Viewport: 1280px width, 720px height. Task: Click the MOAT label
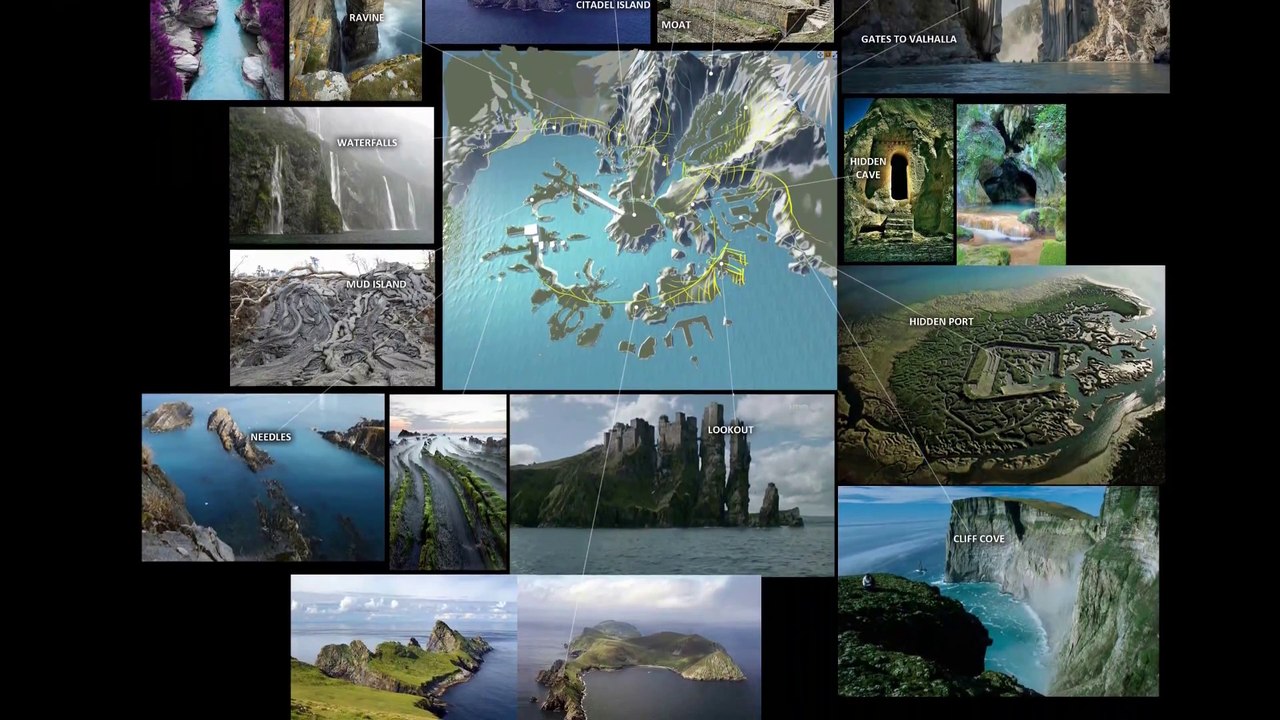(x=676, y=25)
